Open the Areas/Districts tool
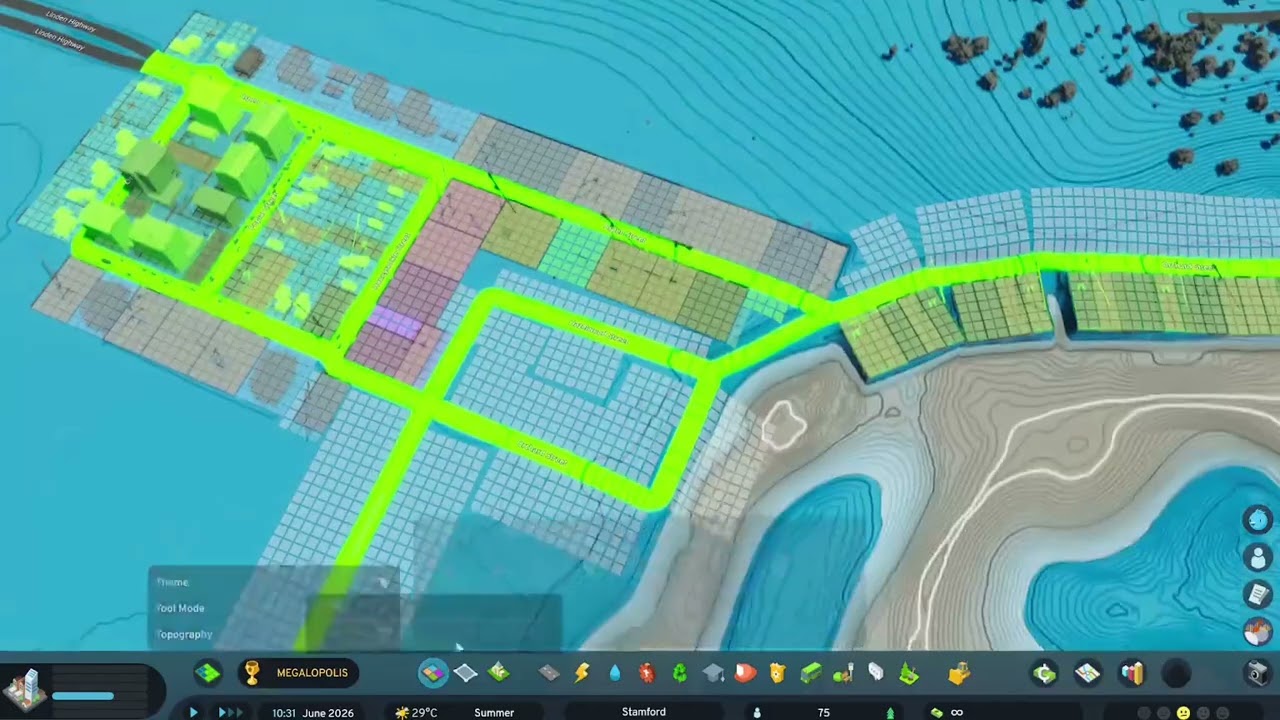The width and height of the screenshot is (1280, 720). pos(466,673)
